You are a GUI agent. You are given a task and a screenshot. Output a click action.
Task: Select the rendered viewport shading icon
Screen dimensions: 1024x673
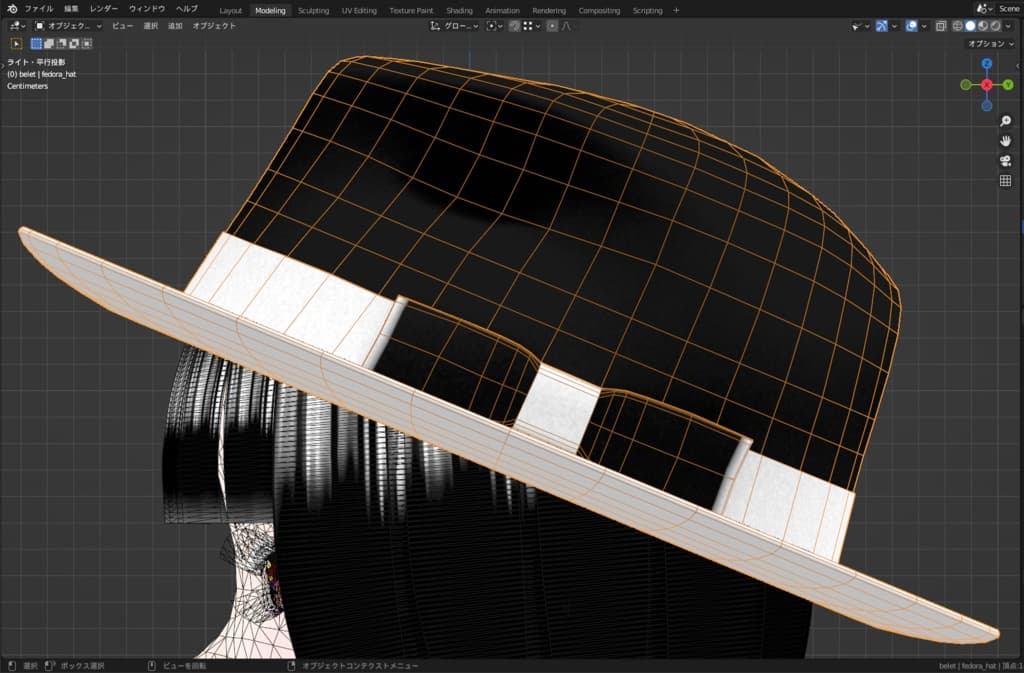click(x=996, y=26)
